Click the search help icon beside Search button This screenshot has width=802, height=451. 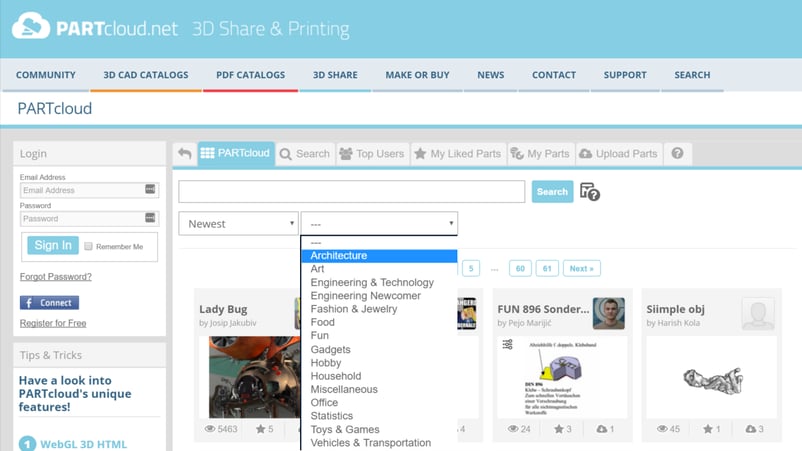[590, 192]
